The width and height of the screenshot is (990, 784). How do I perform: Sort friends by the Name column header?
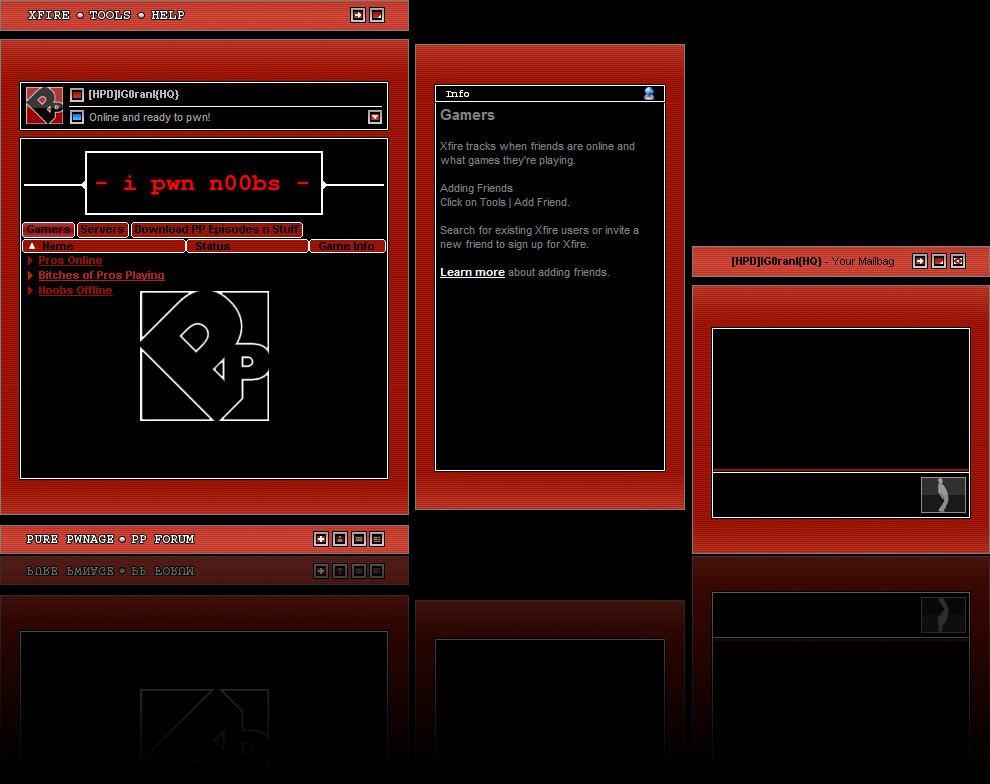coord(104,246)
